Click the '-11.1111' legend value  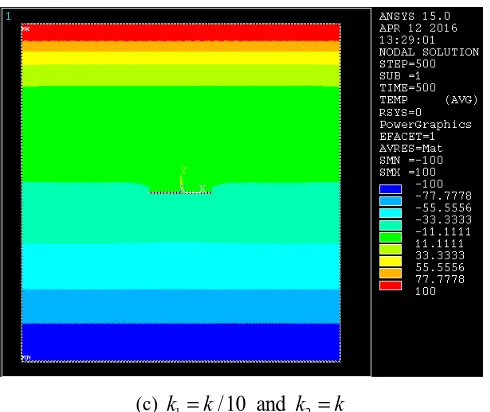click(x=443, y=232)
